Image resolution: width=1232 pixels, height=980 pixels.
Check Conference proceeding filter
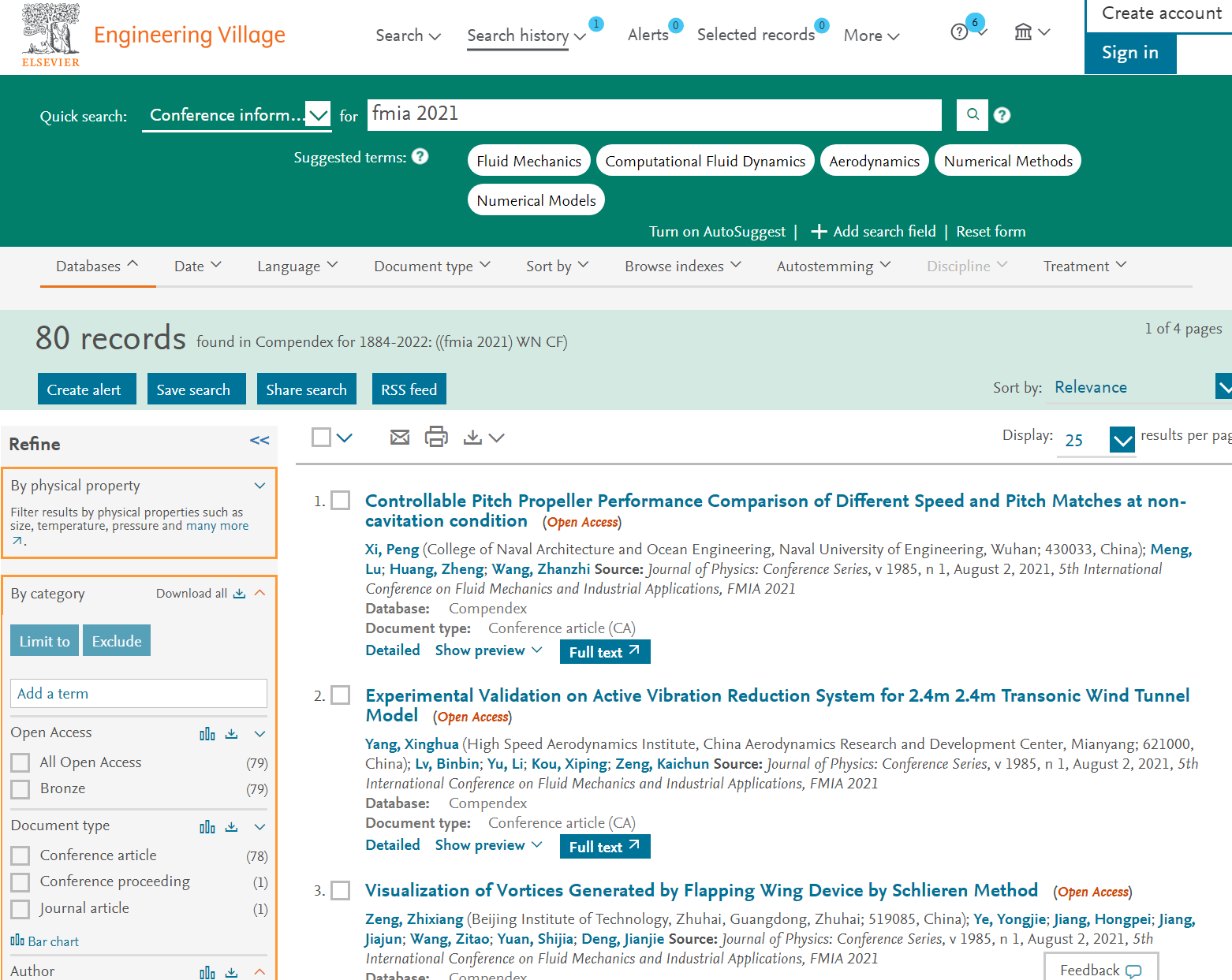pyautogui.click(x=21, y=882)
